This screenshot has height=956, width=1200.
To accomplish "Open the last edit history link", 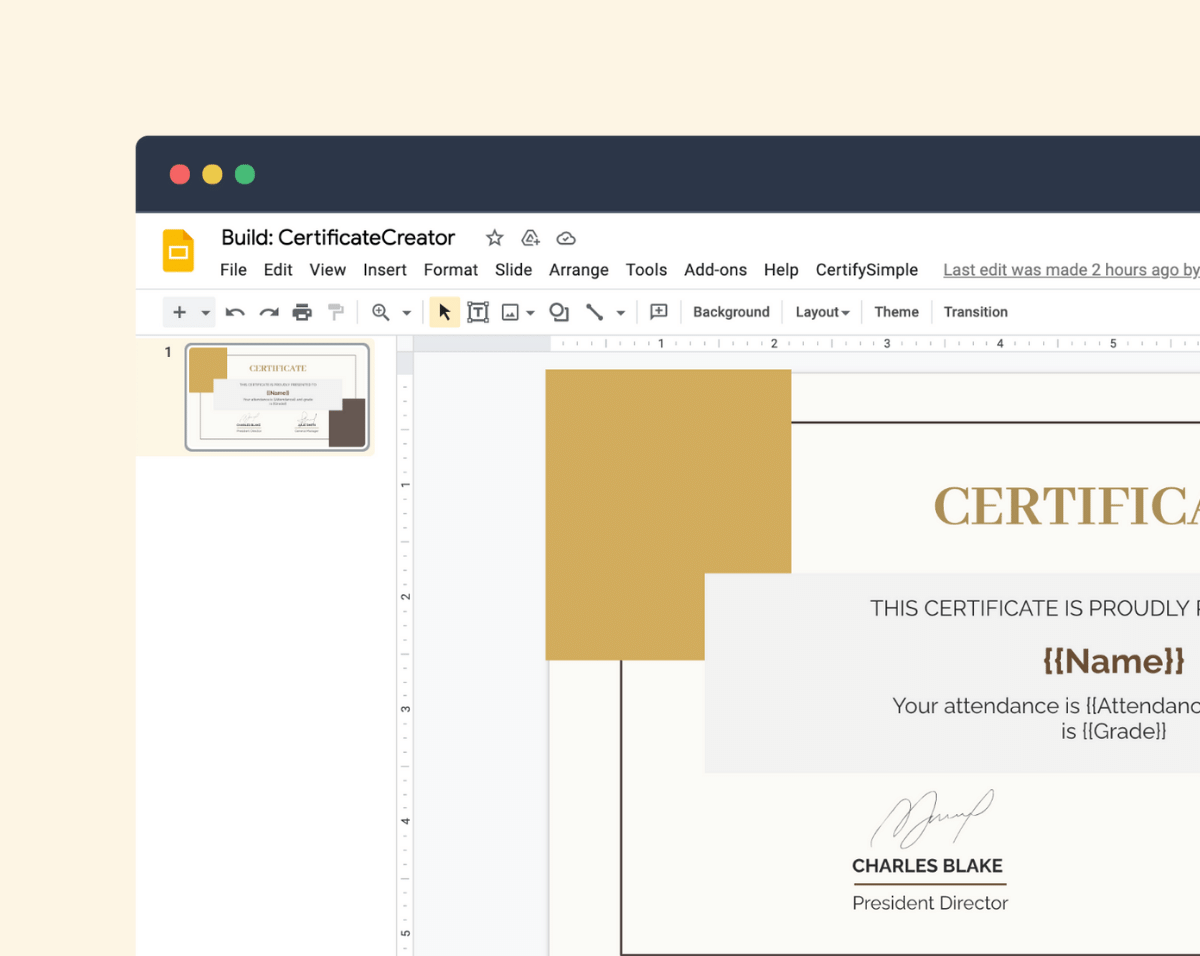I will click(x=1070, y=270).
